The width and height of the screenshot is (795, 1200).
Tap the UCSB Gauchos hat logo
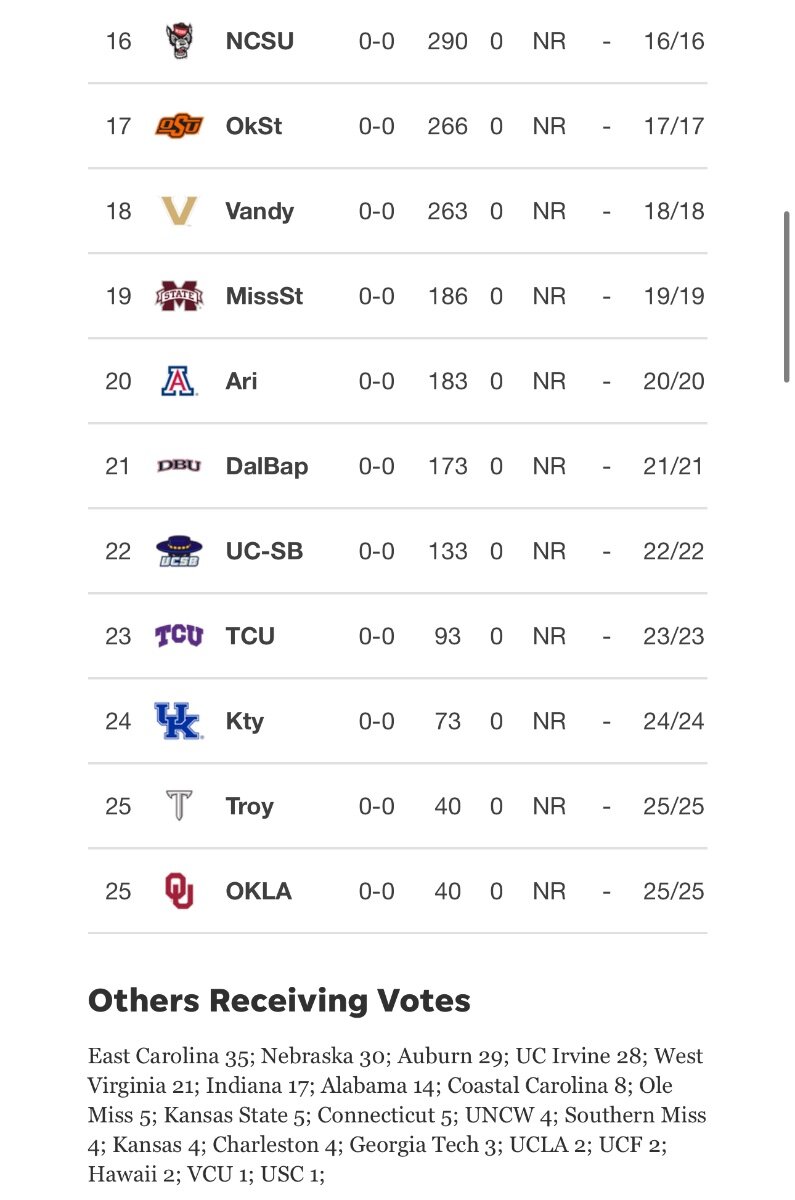179,551
